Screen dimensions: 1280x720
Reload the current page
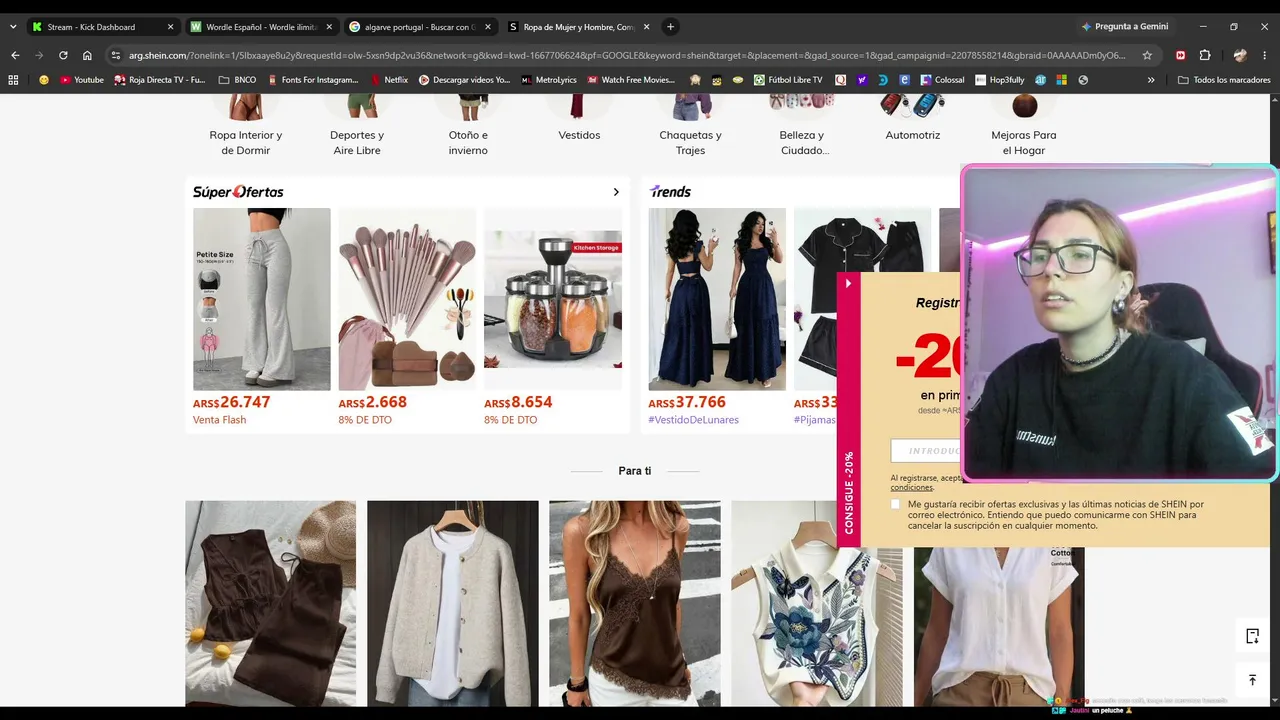63,55
